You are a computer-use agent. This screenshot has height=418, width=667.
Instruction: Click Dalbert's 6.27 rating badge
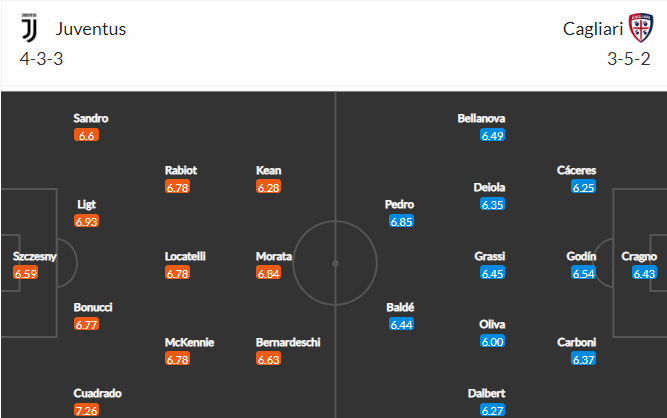pos(490,411)
